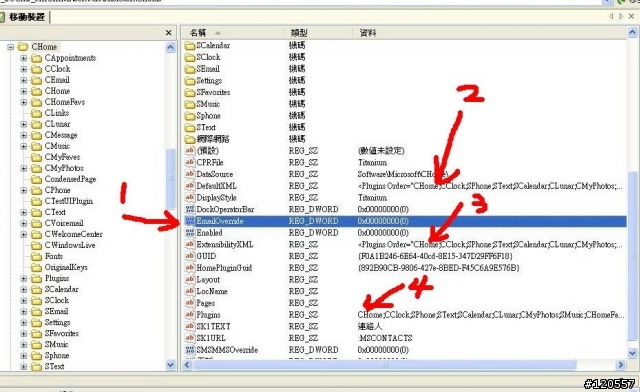640x392 pixels.
Task: Select the DisplayStyle value name
Action: [216, 198]
